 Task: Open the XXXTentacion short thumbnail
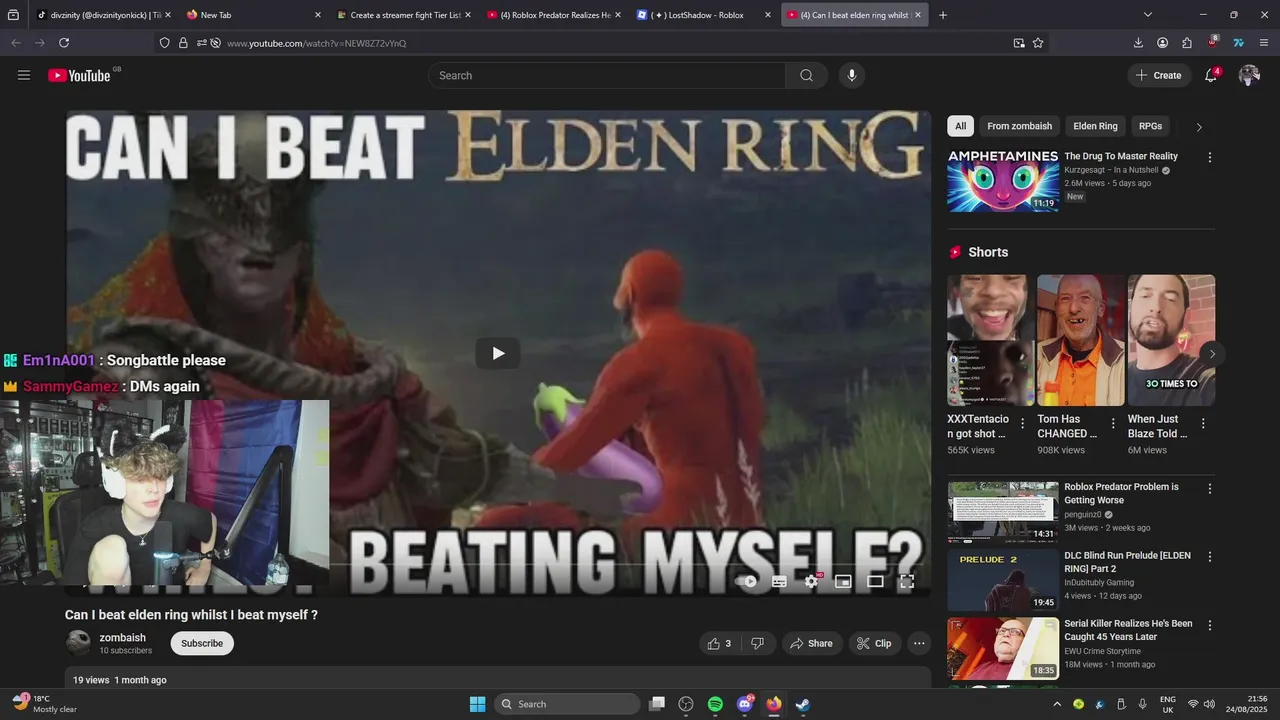coord(991,340)
